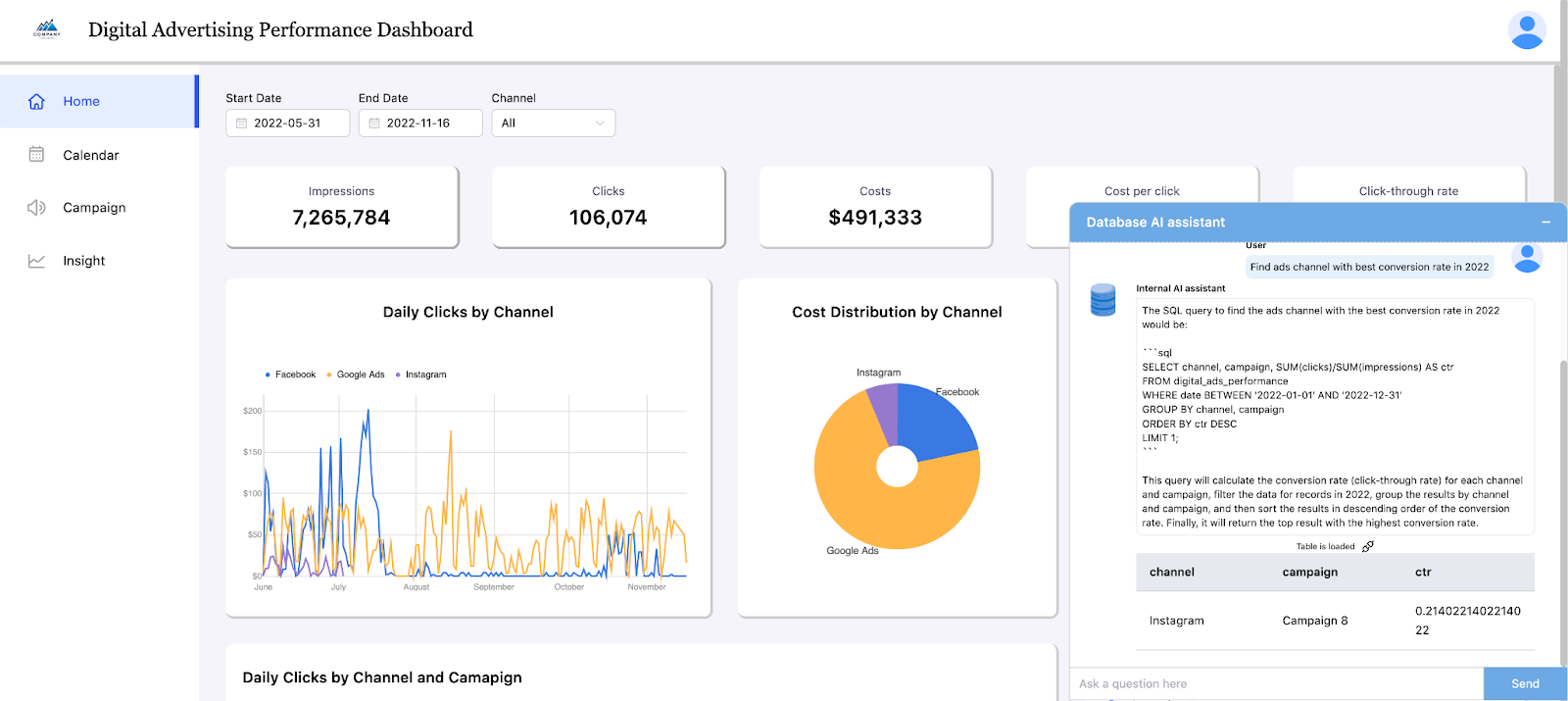The image size is (1568, 701).
Task: Open the user profile avatar menu
Action: pos(1526,30)
